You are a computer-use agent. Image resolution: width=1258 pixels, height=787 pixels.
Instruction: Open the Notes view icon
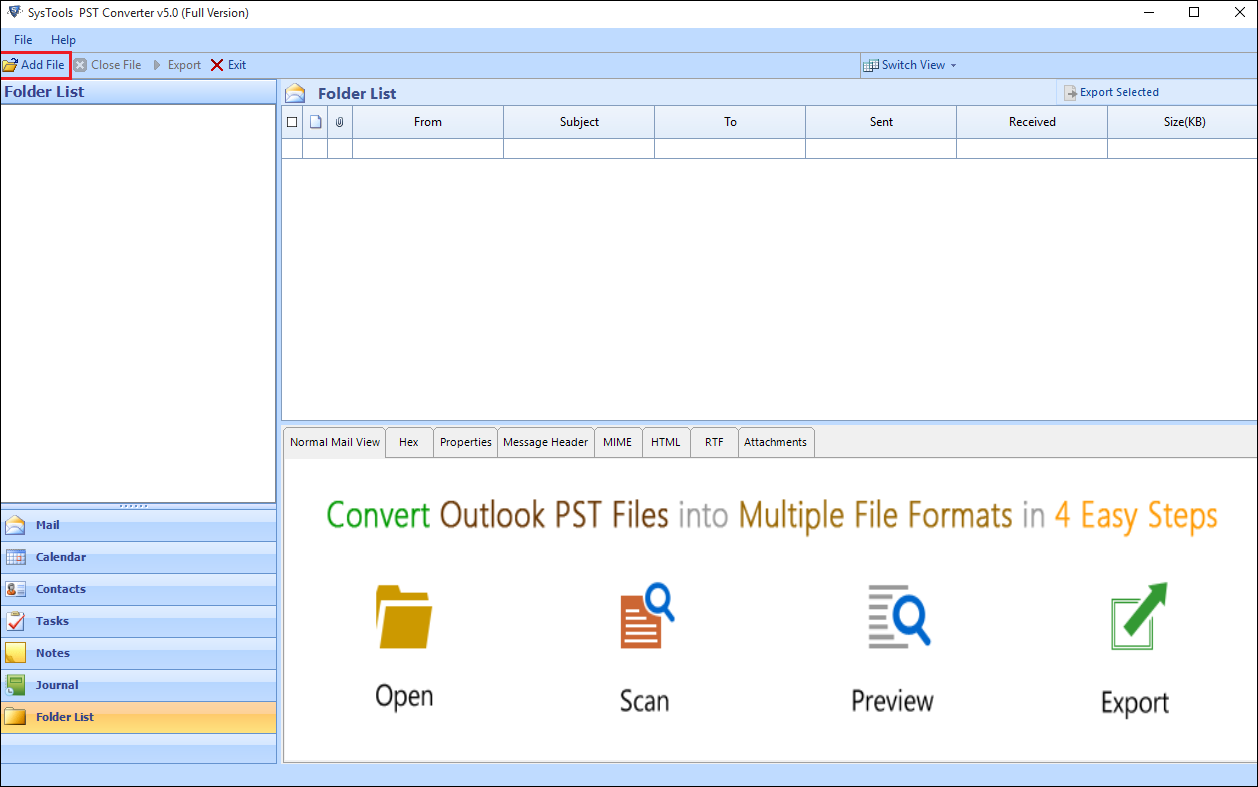tap(16, 654)
